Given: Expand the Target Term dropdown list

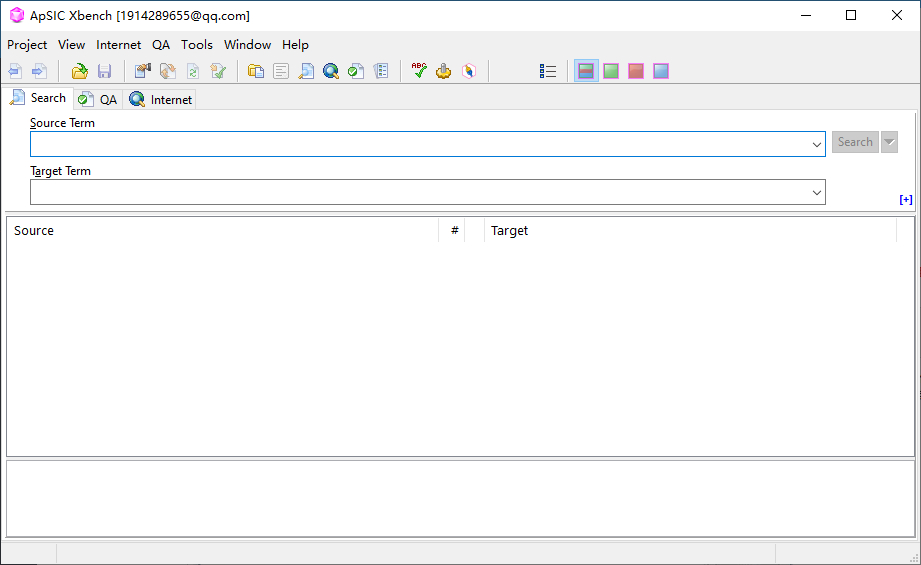Looking at the screenshot, I should 816,193.
